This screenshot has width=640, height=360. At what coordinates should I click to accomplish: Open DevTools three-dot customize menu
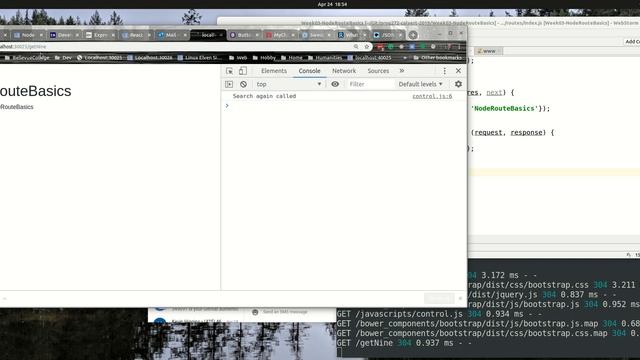pos(444,71)
